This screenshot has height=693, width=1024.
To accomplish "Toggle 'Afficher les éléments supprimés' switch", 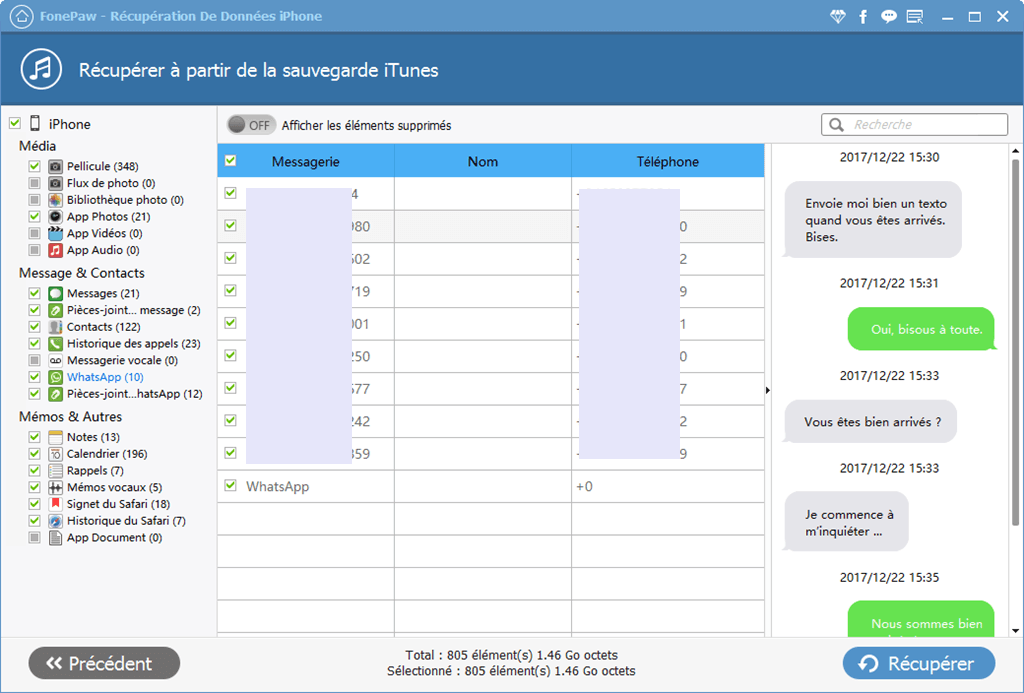I will tap(251, 125).
